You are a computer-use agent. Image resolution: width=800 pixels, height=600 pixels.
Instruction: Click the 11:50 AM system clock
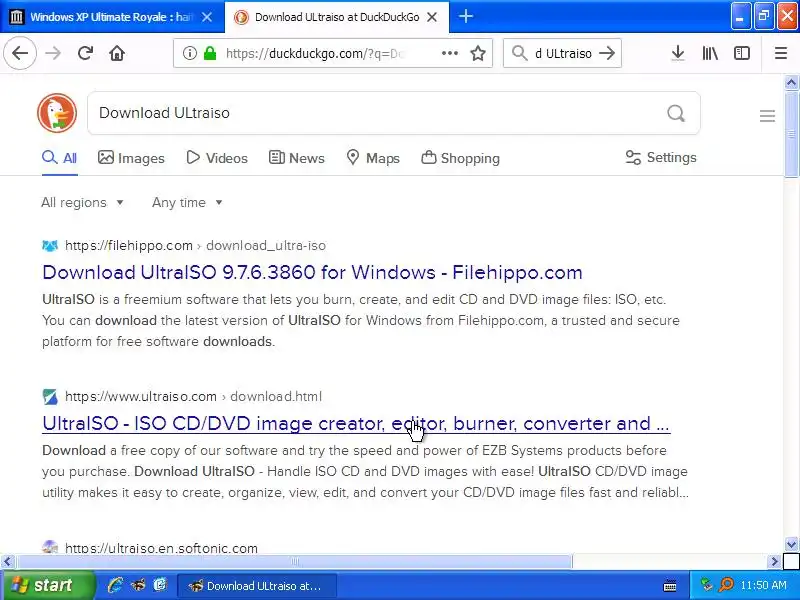[763, 585]
